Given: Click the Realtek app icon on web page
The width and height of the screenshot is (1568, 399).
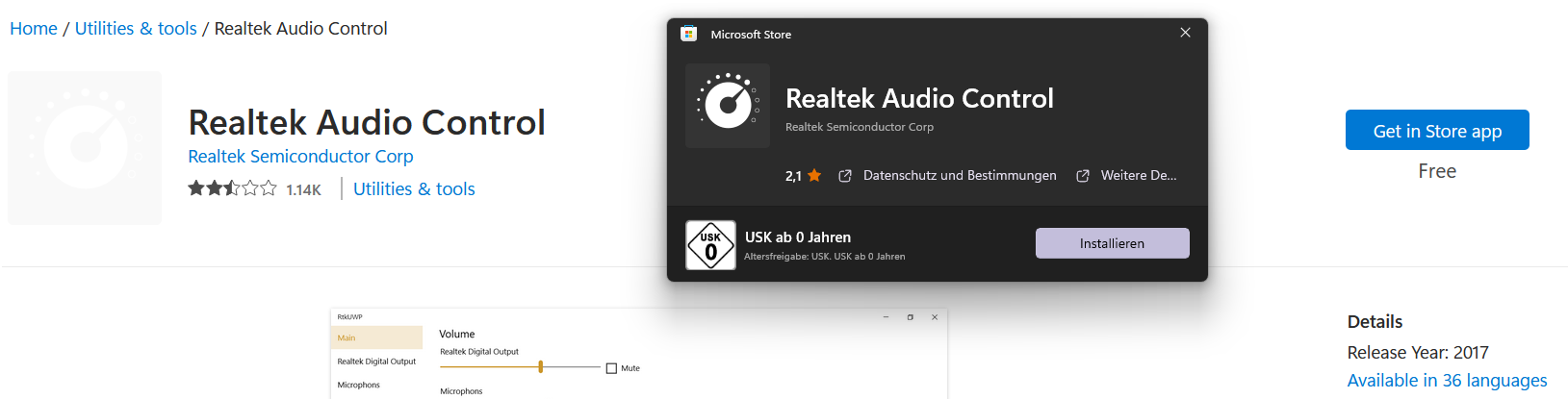Looking at the screenshot, I should pos(85,148).
